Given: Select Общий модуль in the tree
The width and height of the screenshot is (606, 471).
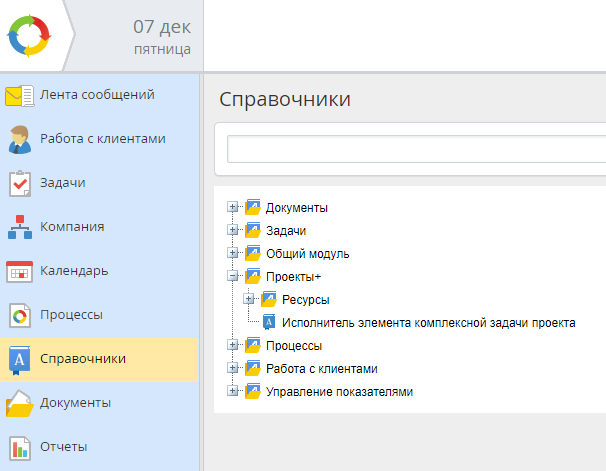Looking at the screenshot, I should pos(307,254).
